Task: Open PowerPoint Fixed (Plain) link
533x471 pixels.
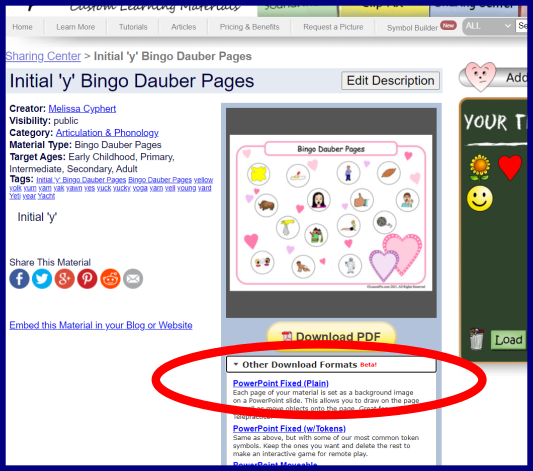Action: pyautogui.click(x=281, y=383)
